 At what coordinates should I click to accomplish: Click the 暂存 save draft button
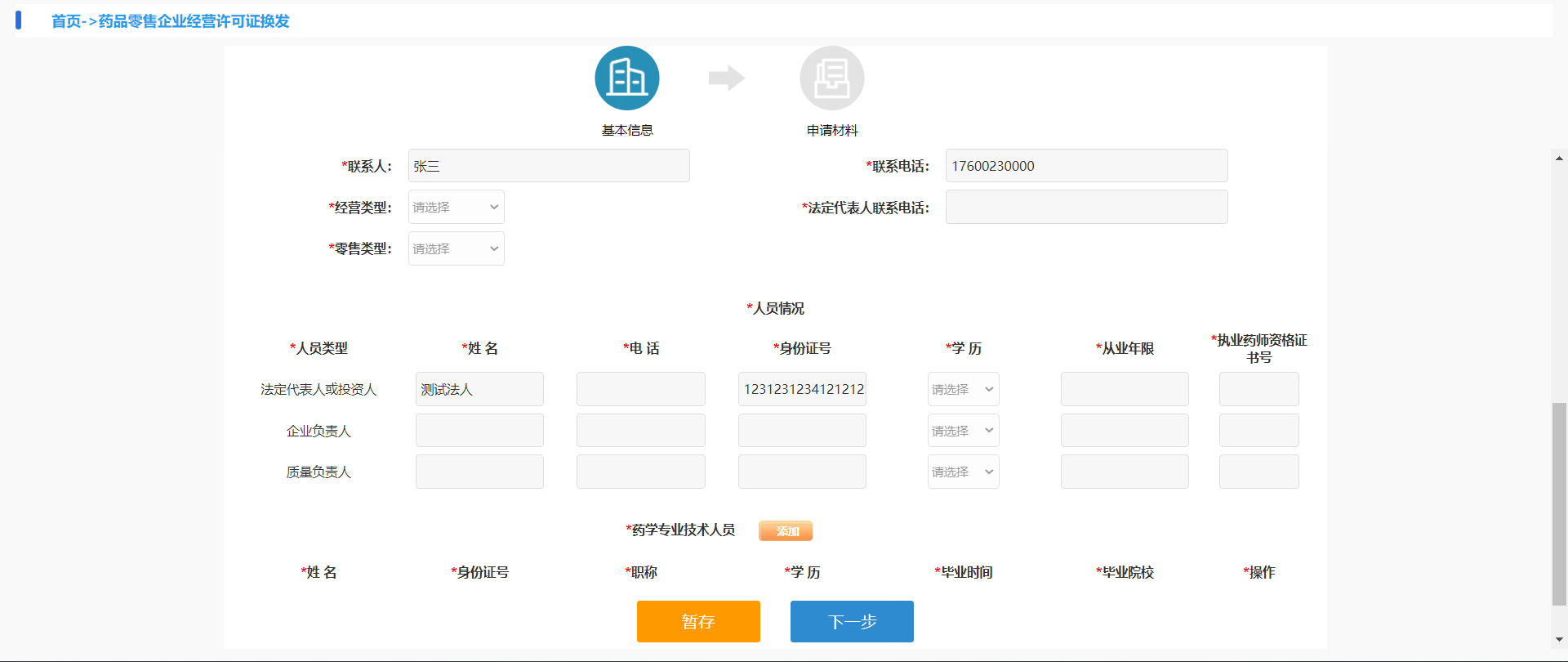[x=698, y=621]
